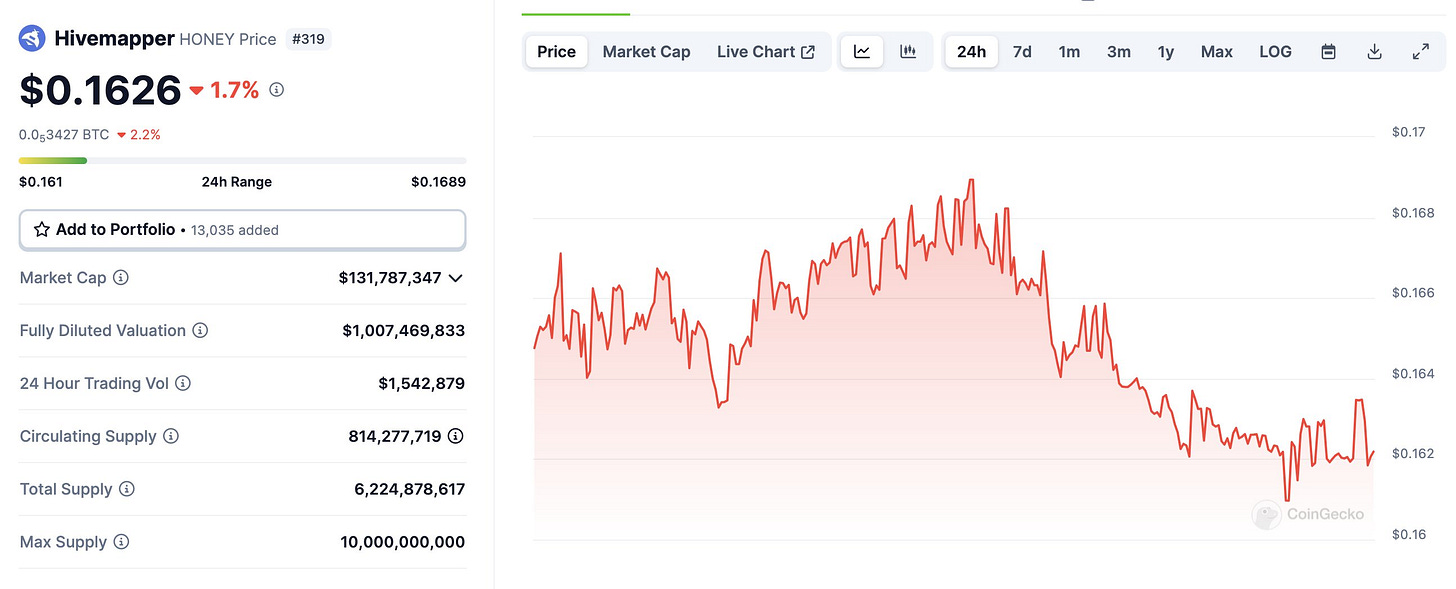Select the Market Cap chart tab

pyautogui.click(x=647, y=52)
